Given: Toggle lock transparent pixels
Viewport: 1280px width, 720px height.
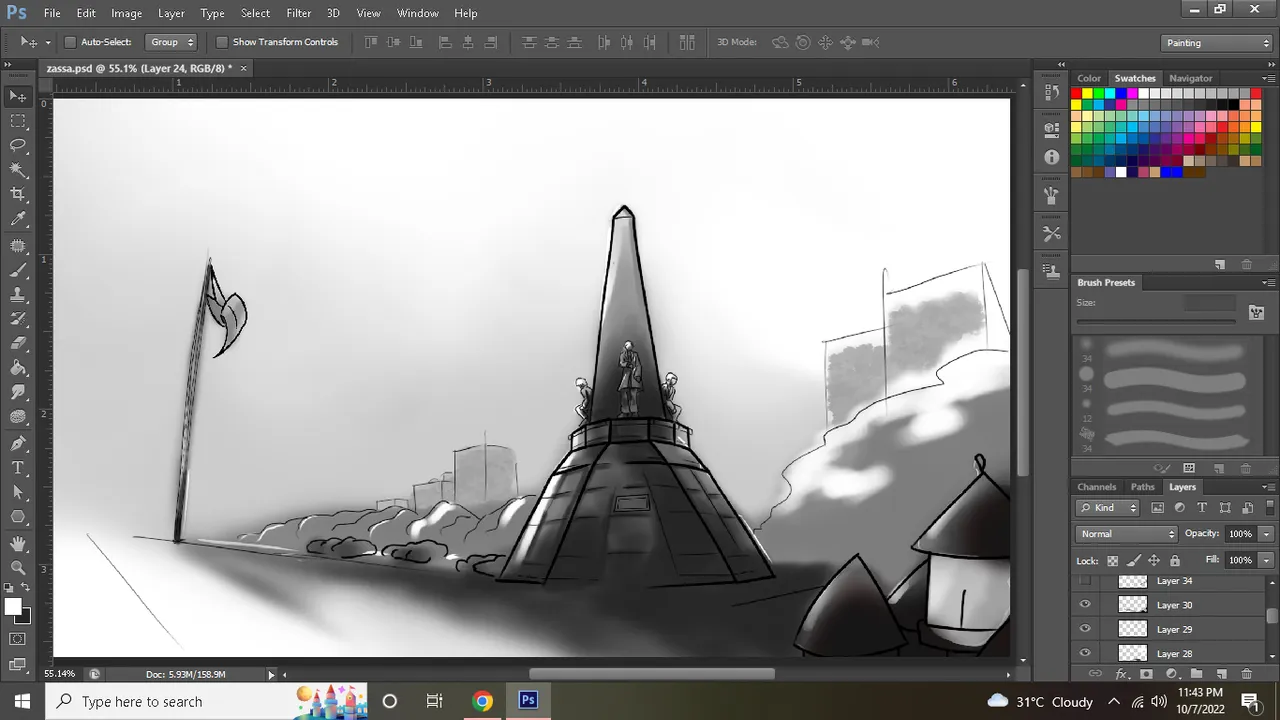Looking at the screenshot, I should pos(1113,561).
